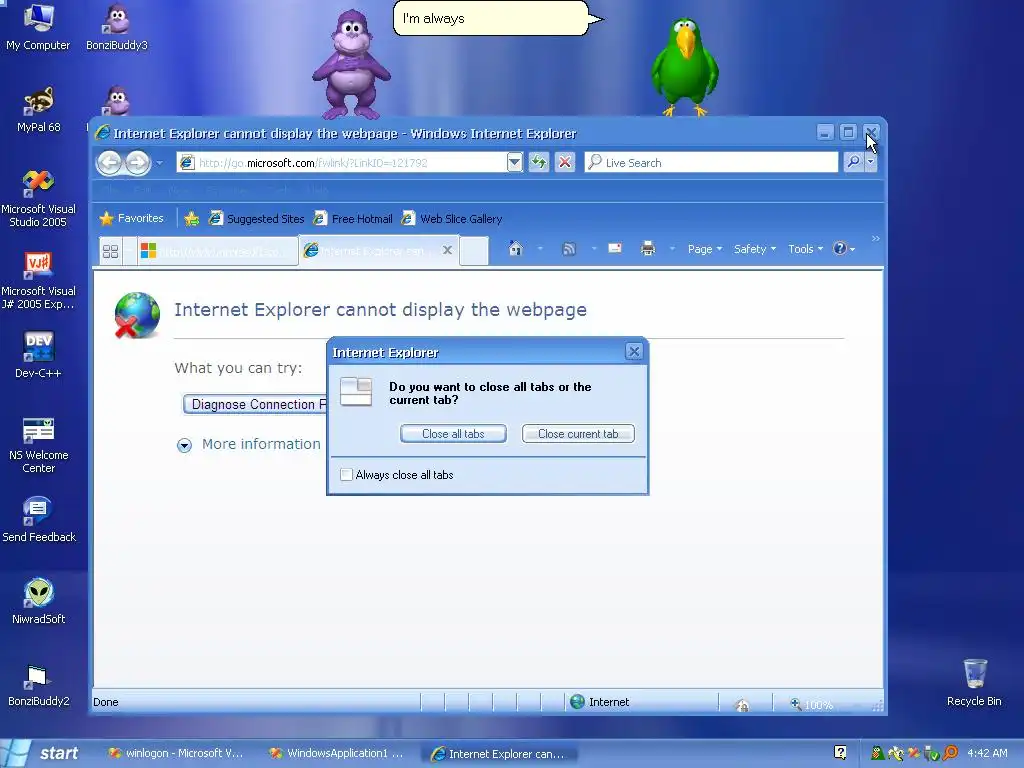This screenshot has height=768, width=1024.
Task: Click the purple Bonzi gorilla character
Action: (x=351, y=64)
